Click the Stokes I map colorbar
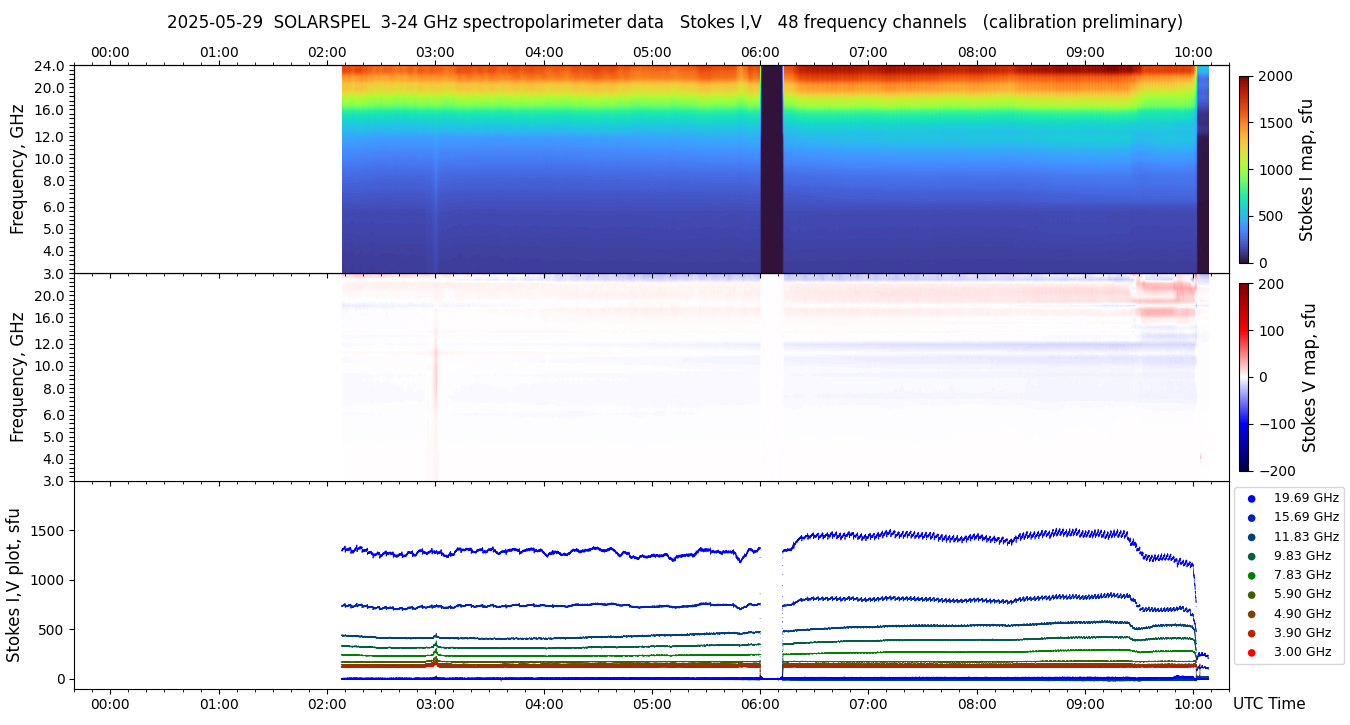Image resolution: width=1350 pixels, height=725 pixels. (1244, 170)
